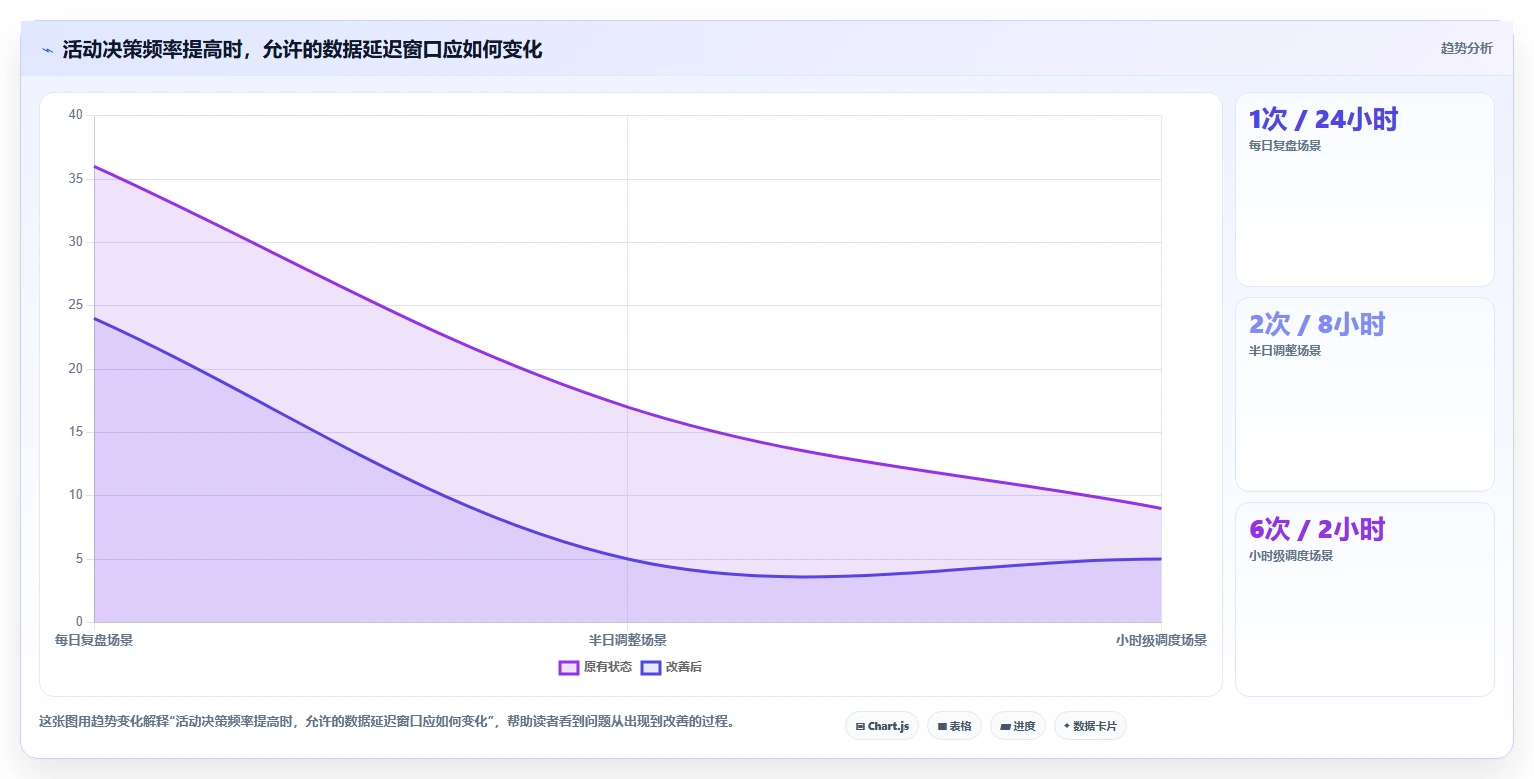
Task: Click the description text below the chart
Action: 387,721
